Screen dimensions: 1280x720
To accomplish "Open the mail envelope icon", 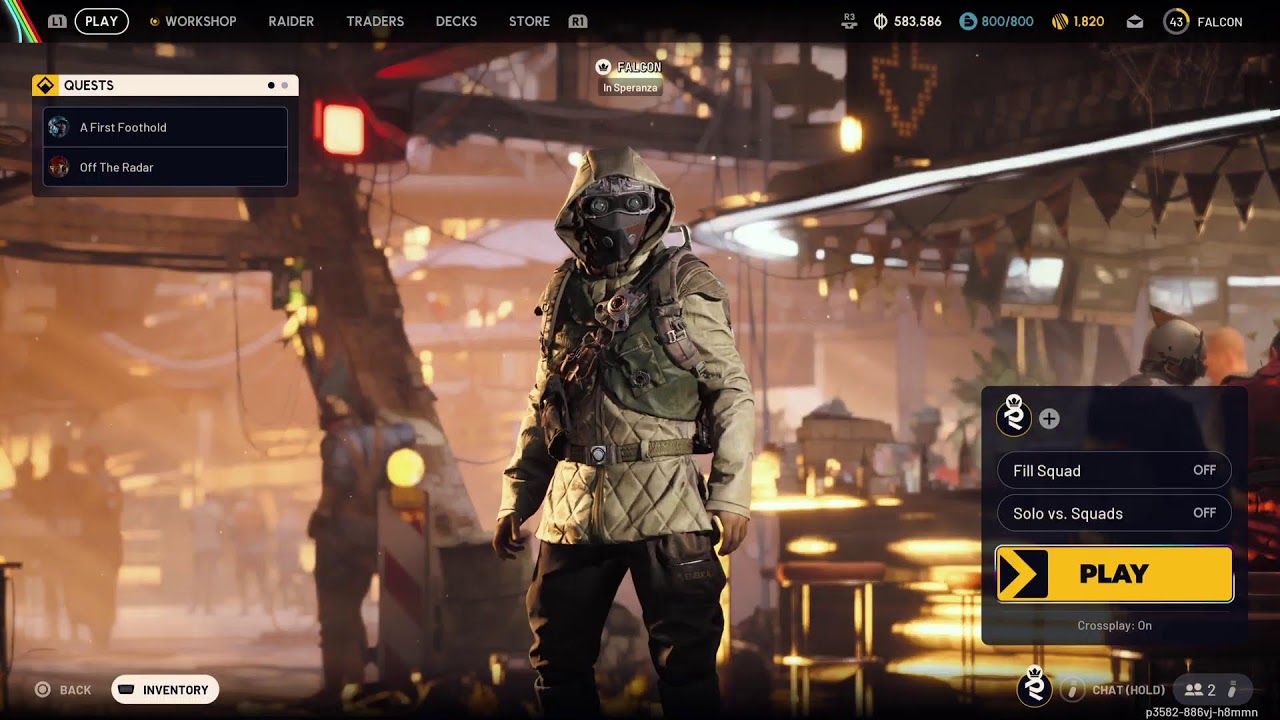I will [1135, 21].
